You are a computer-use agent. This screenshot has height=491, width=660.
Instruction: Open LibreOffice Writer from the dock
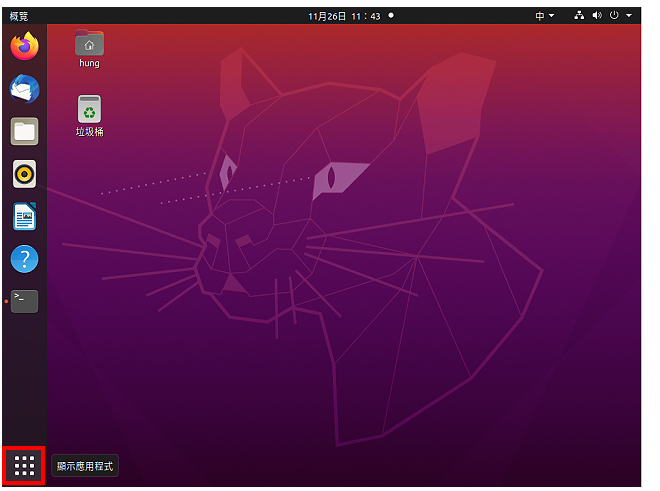[24, 216]
